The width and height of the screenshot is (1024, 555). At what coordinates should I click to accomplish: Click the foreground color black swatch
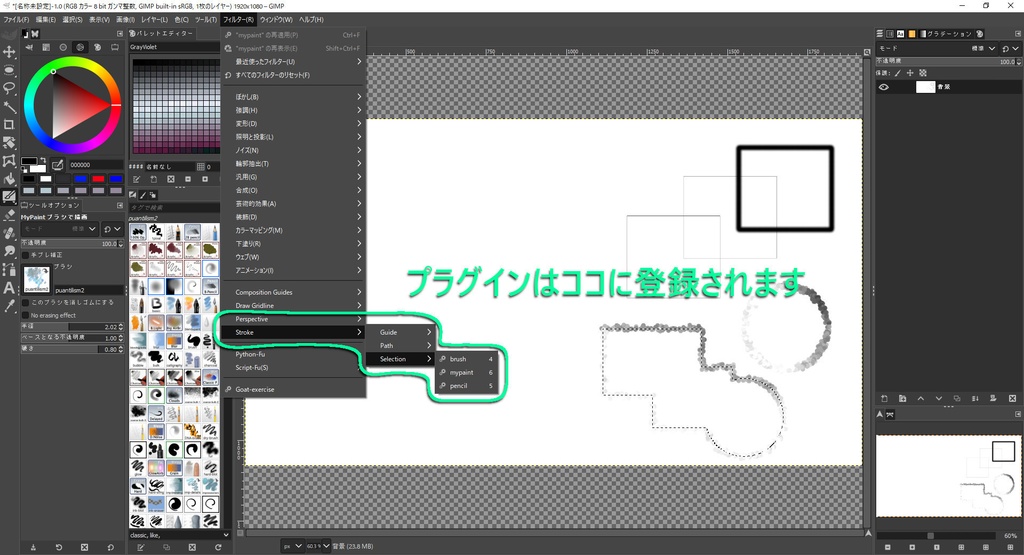click(29, 161)
